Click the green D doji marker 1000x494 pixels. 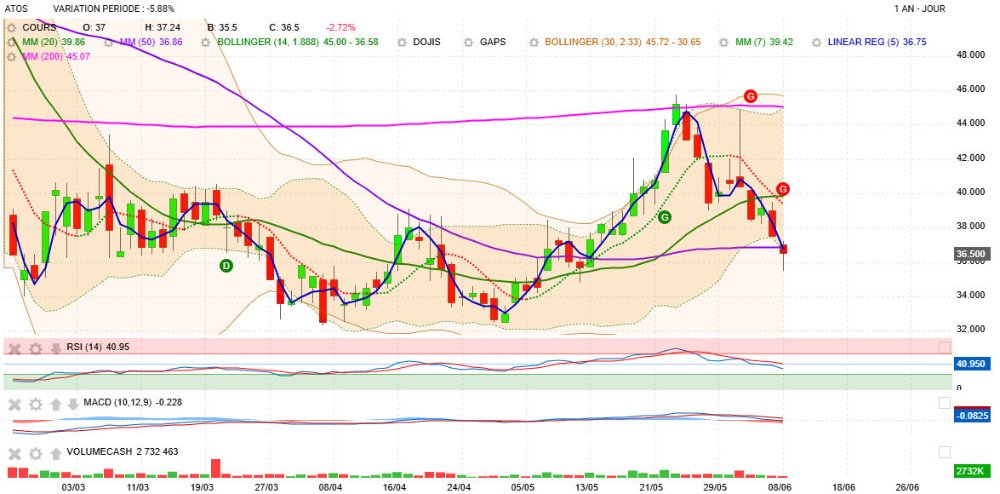tap(226, 265)
